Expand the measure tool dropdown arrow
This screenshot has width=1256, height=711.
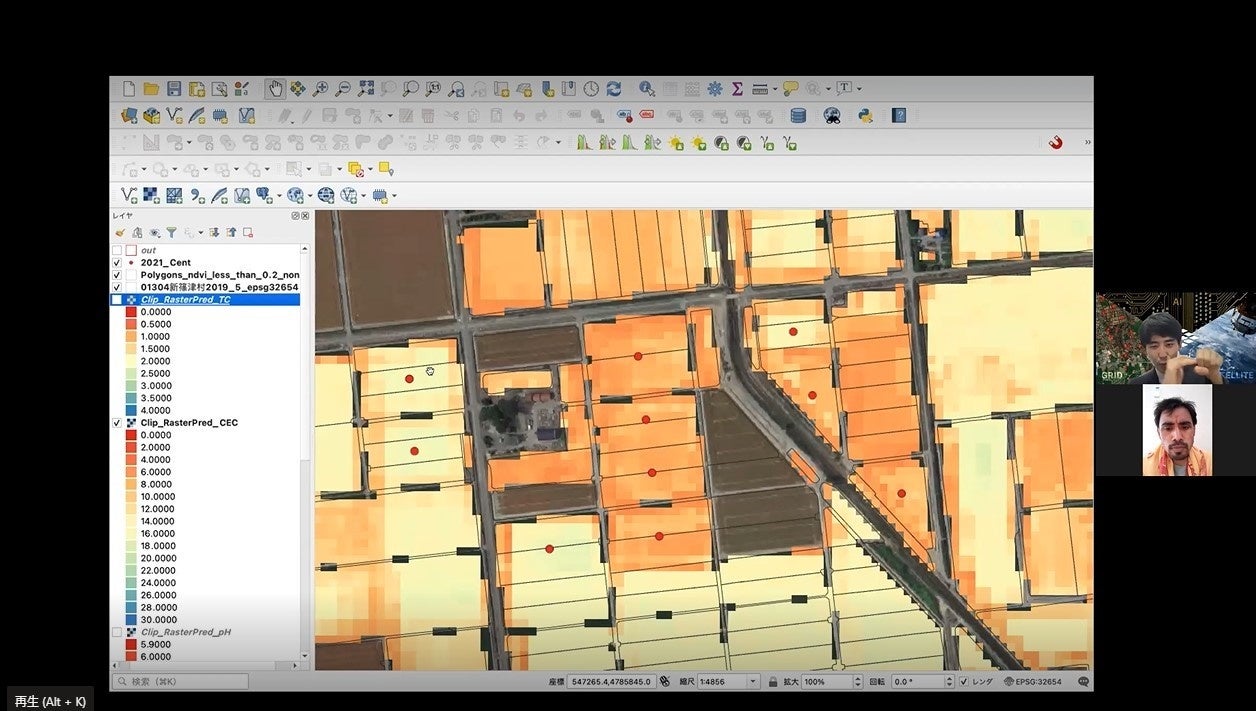(775, 89)
